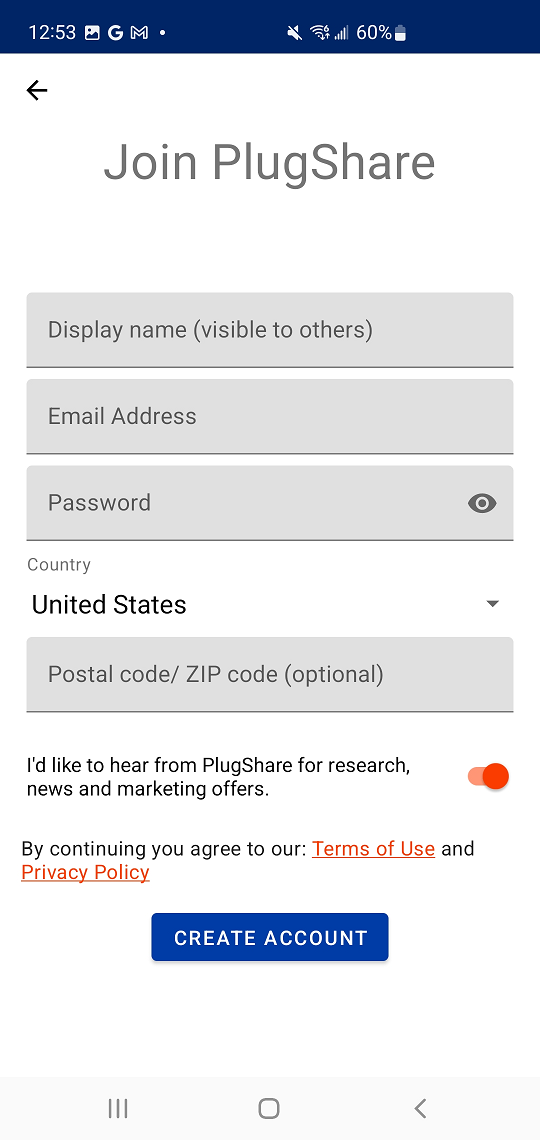This screenshot has width=540, height=1140.
Task: Tap the battery icon in status bar
Action: pos(400,33)
